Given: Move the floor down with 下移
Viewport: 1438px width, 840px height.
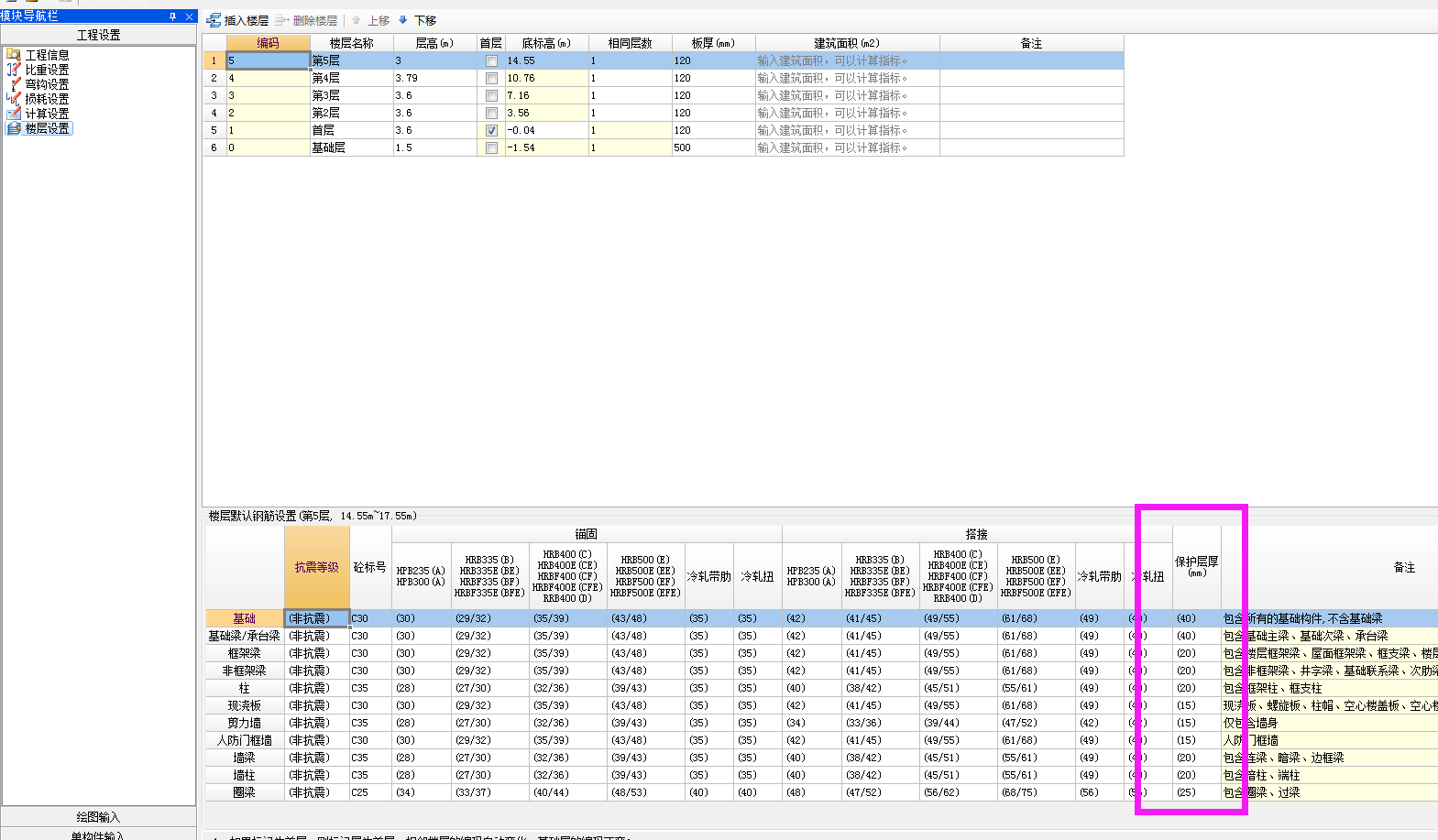Looking at the screenshot, I should point(417,20).
